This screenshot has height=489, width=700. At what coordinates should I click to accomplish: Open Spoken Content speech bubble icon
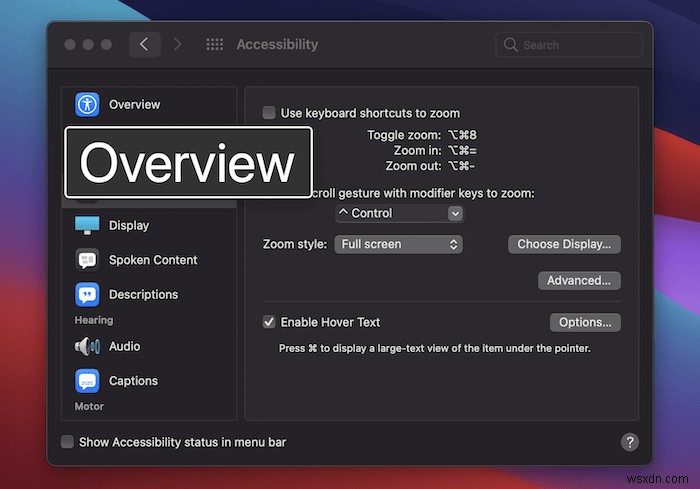[x=87, y=260]
